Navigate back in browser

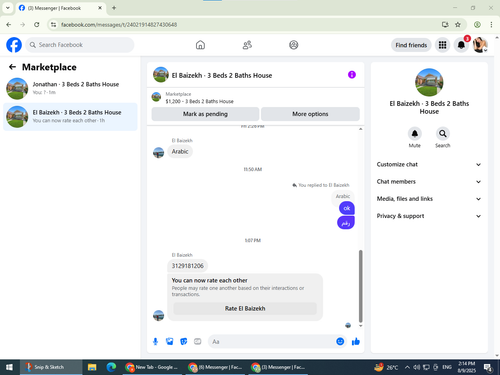coord(9,25)
